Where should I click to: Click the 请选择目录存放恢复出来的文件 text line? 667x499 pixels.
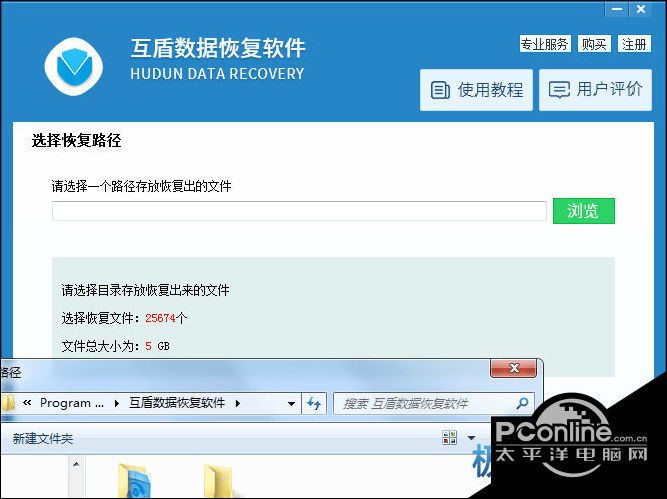tap(145, 291)
